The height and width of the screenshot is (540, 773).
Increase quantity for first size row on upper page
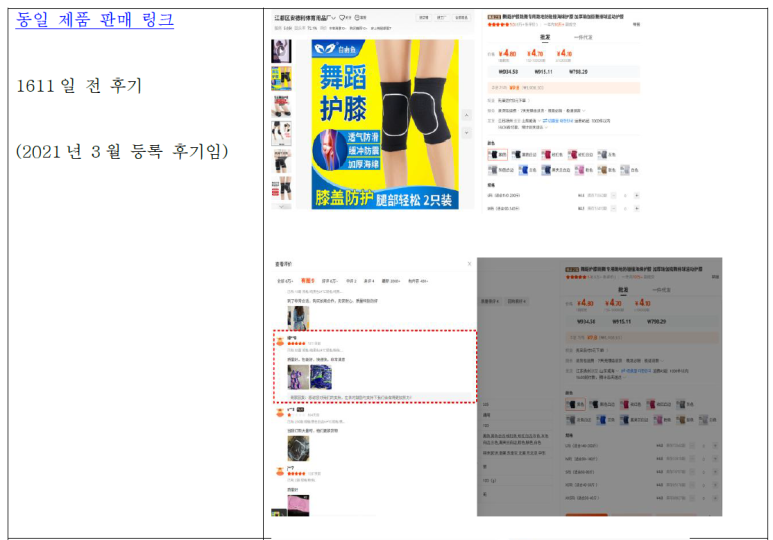click(636, 196)
